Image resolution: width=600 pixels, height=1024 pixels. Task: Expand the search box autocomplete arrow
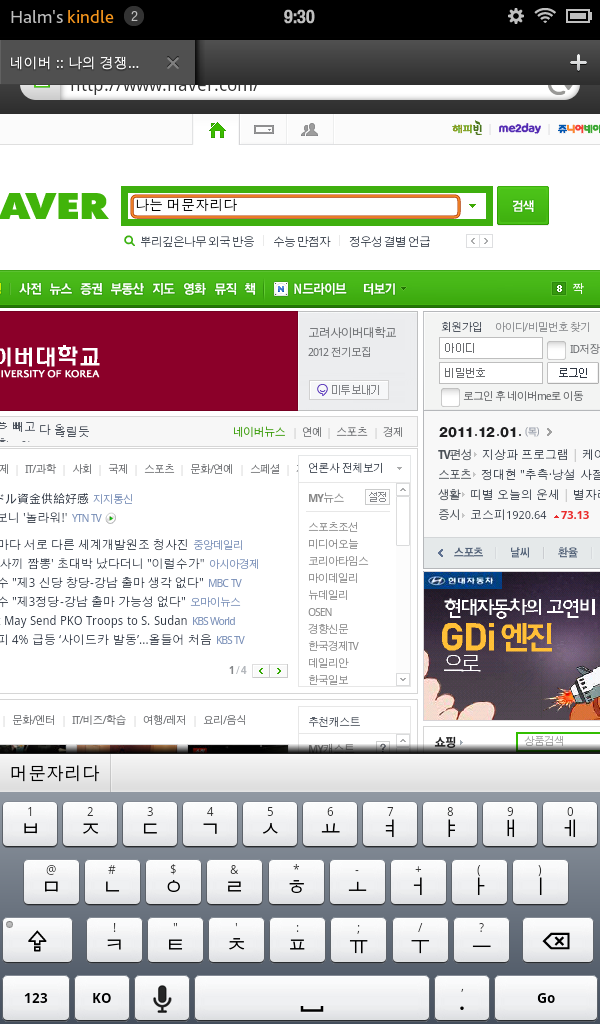click(x=473, y=206)
